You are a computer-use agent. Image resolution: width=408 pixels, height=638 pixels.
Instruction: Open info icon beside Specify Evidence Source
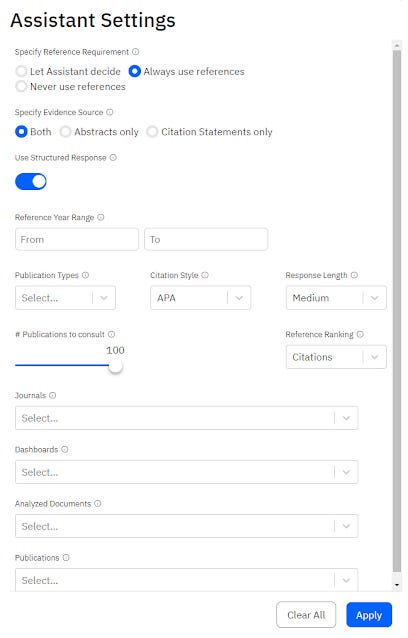point(109,112)
